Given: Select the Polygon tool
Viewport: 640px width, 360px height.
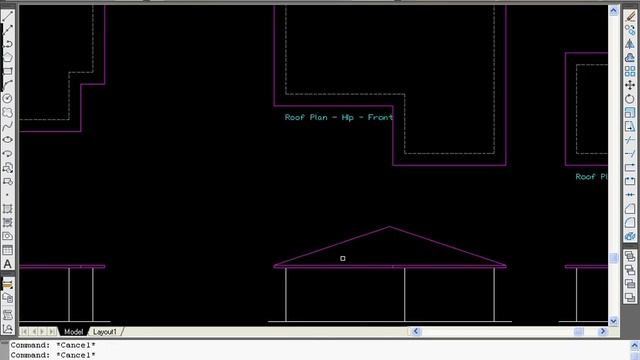Looking at the screenshot, I should tap(7, 57).
